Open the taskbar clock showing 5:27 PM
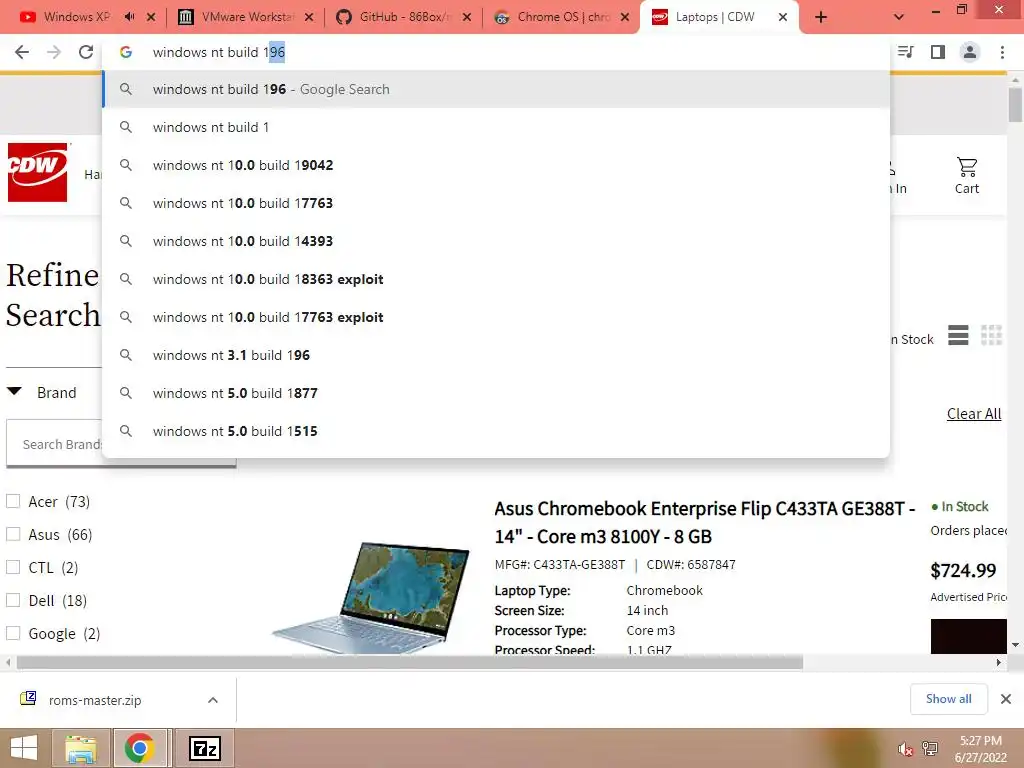The image size is (1024, 768). point(980,749)
